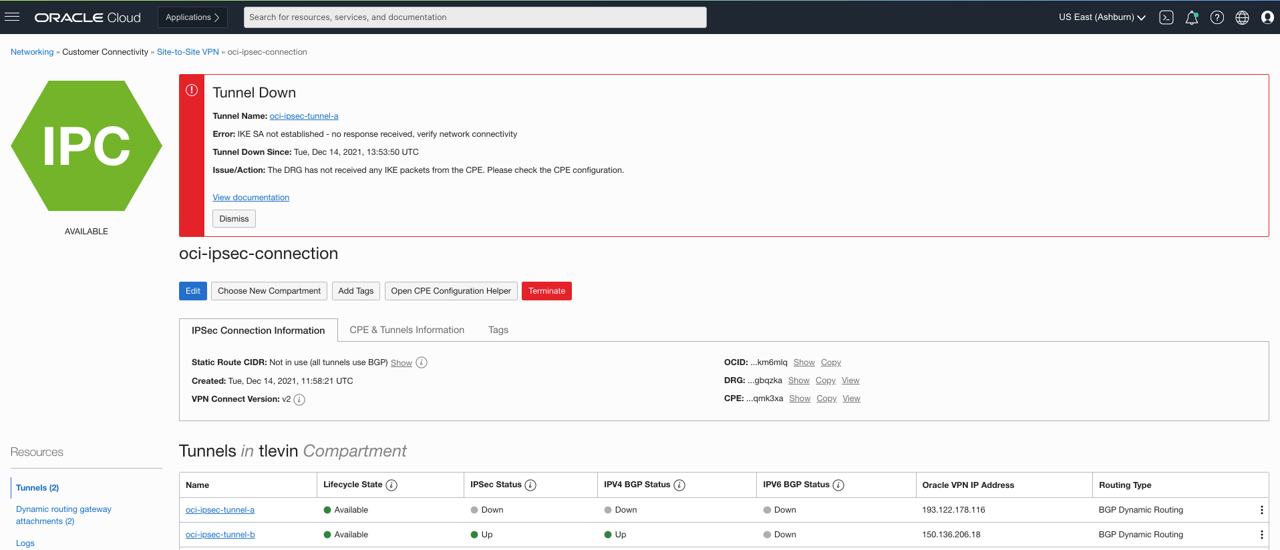Image resolution: width=1280 pixels, height=550 pixels.
Task: Open Dynamic routing gateway attachments (2)
Action: [x=64, y=515]
